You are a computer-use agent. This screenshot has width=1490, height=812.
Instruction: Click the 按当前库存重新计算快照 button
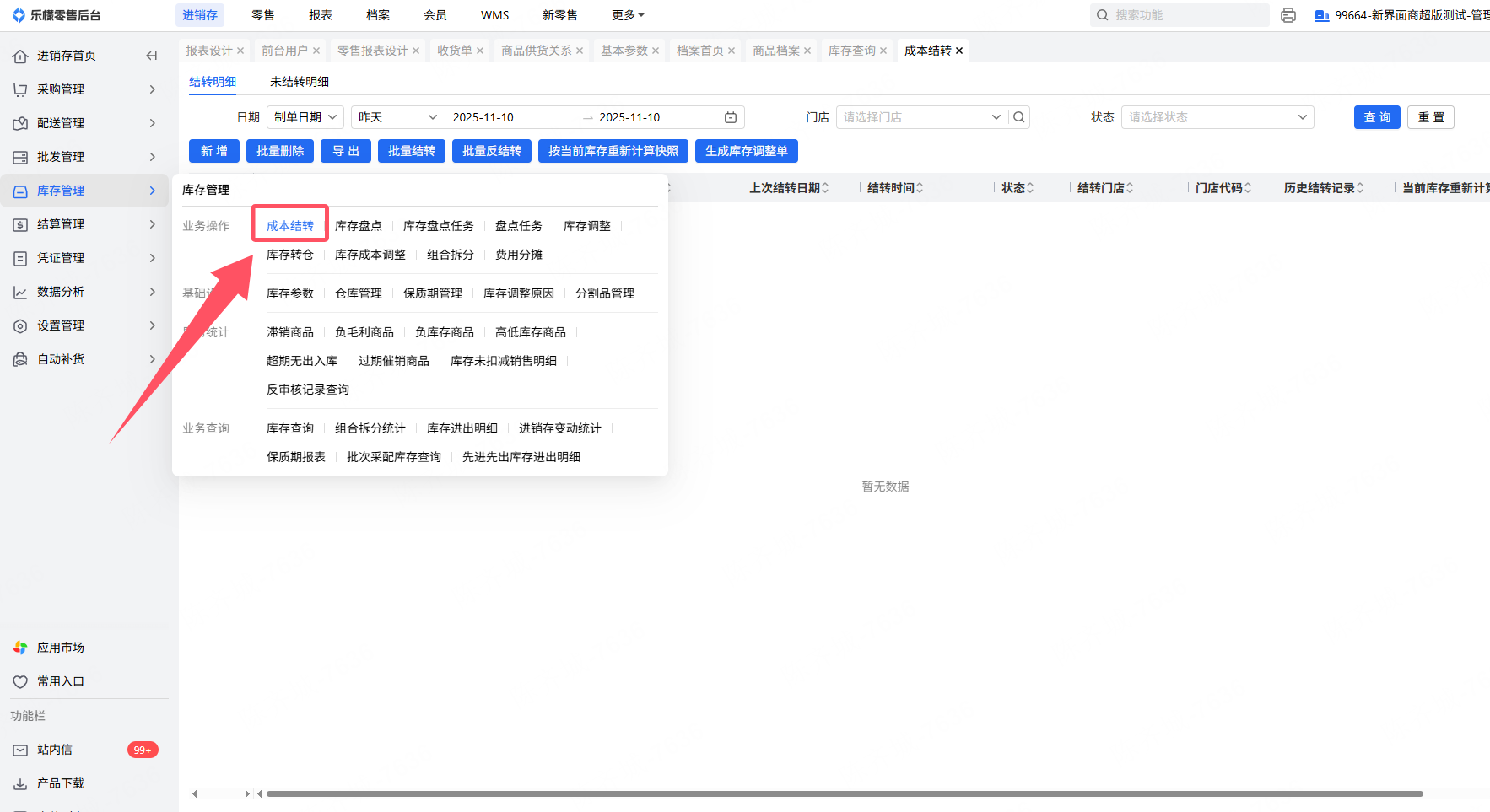pos(613,151)
